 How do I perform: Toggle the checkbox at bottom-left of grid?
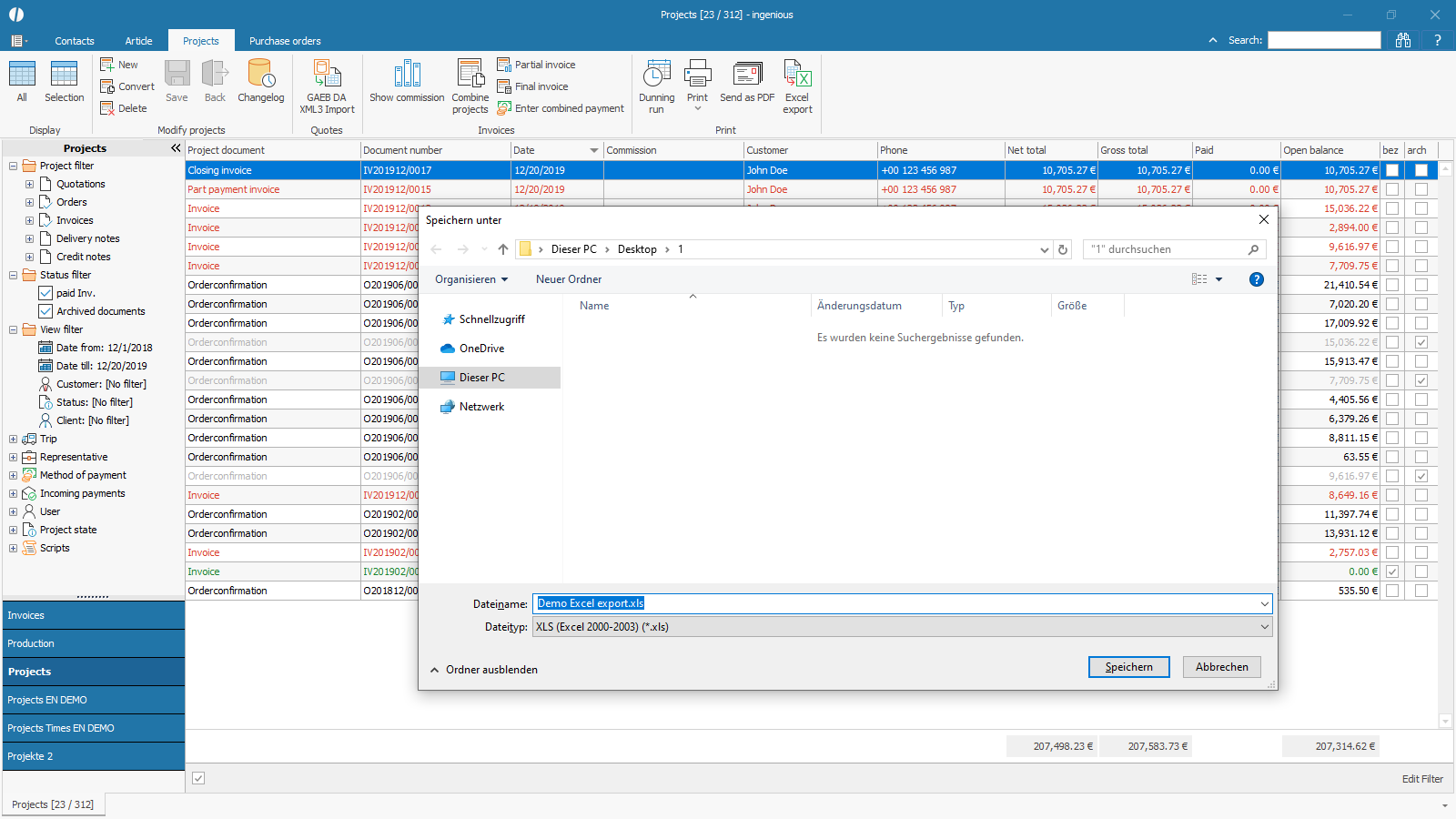(x=198, y=778)
